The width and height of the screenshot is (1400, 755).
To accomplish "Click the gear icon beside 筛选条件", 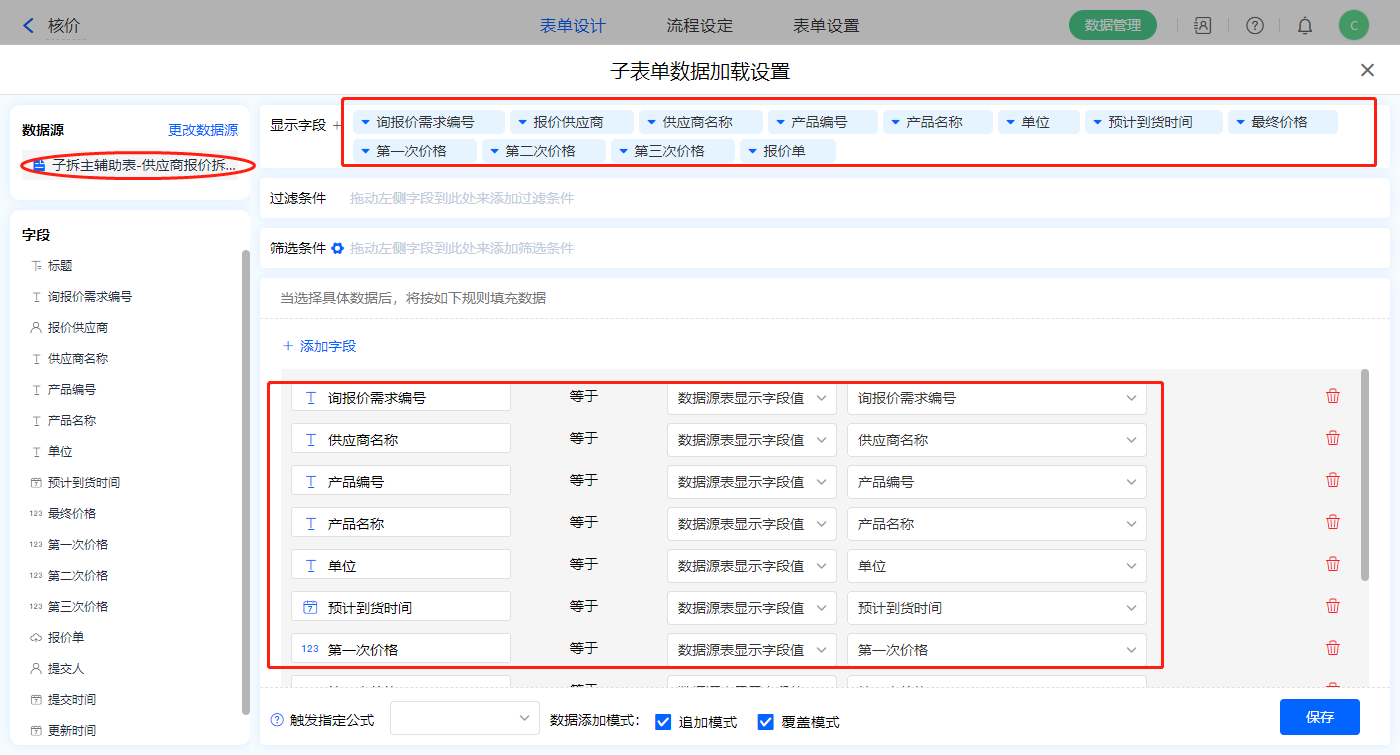I will [337, 248].
